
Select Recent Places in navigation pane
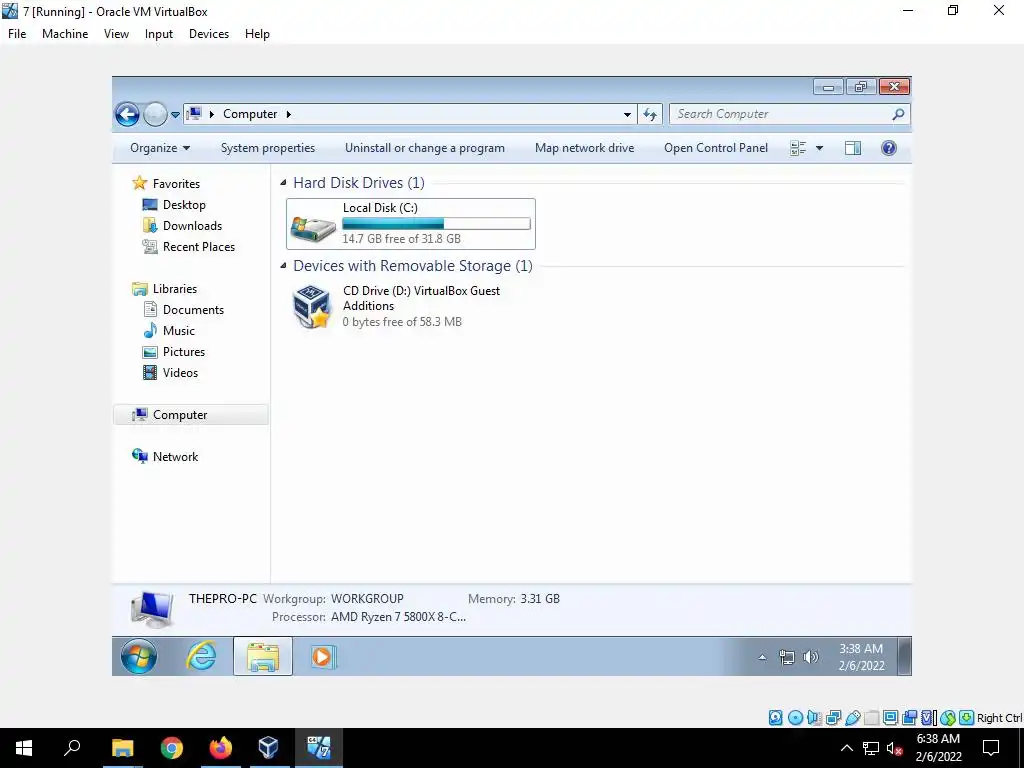189,247
